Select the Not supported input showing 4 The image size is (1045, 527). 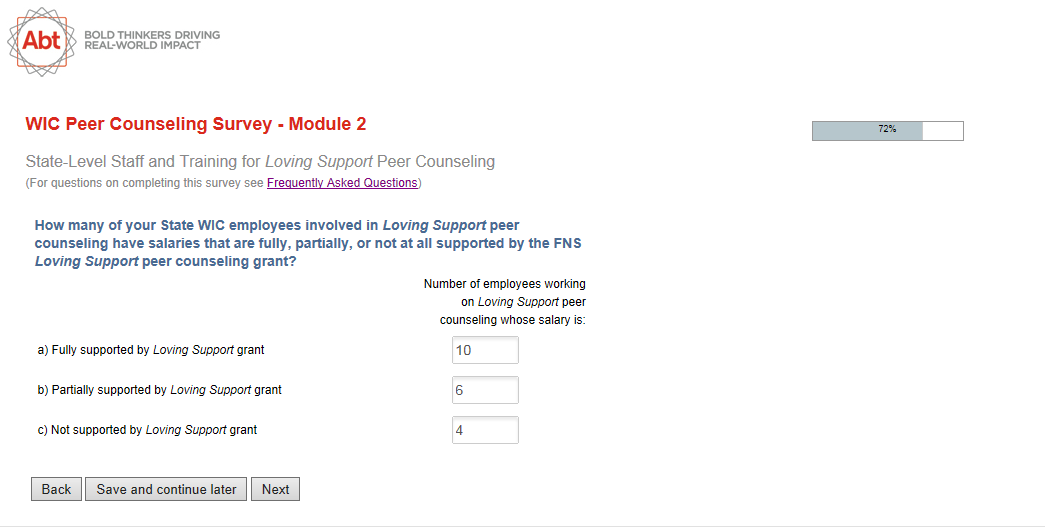click(485, 430)
